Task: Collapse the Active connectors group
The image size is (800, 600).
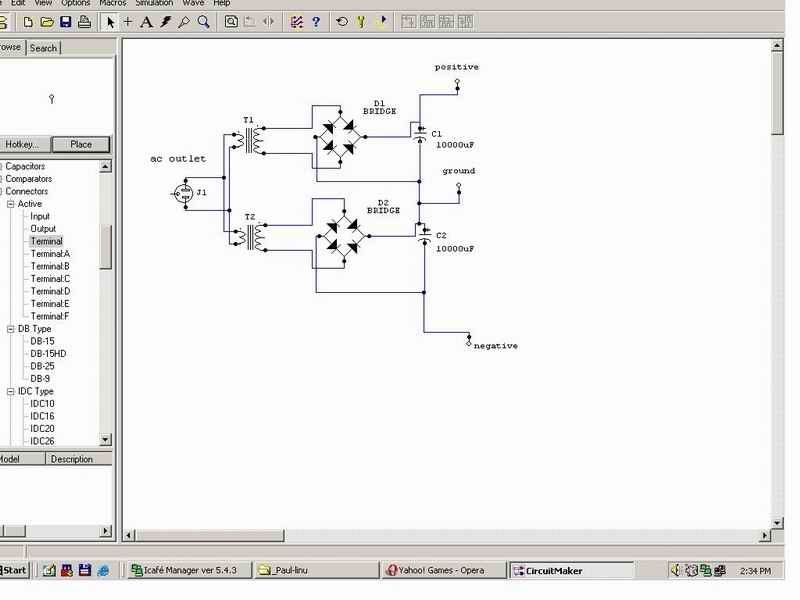Action: click(x=10, y=204)
